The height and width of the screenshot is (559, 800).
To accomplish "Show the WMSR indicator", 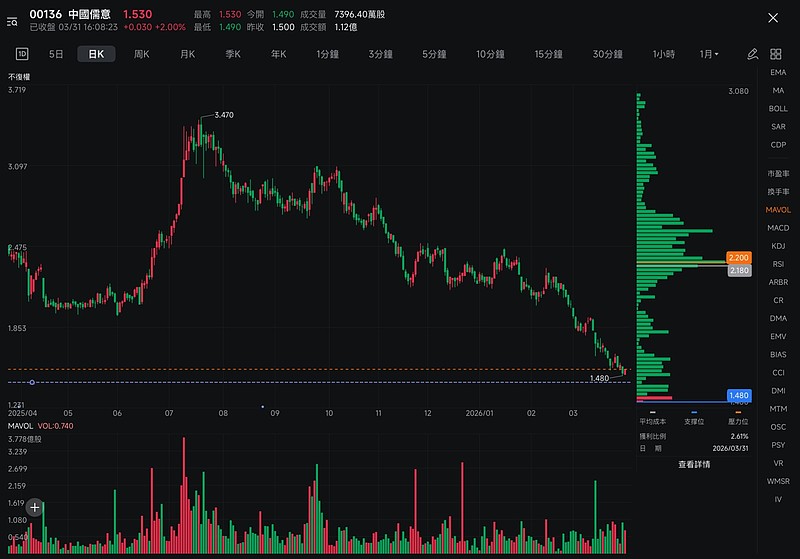I will tap(778, 481).
